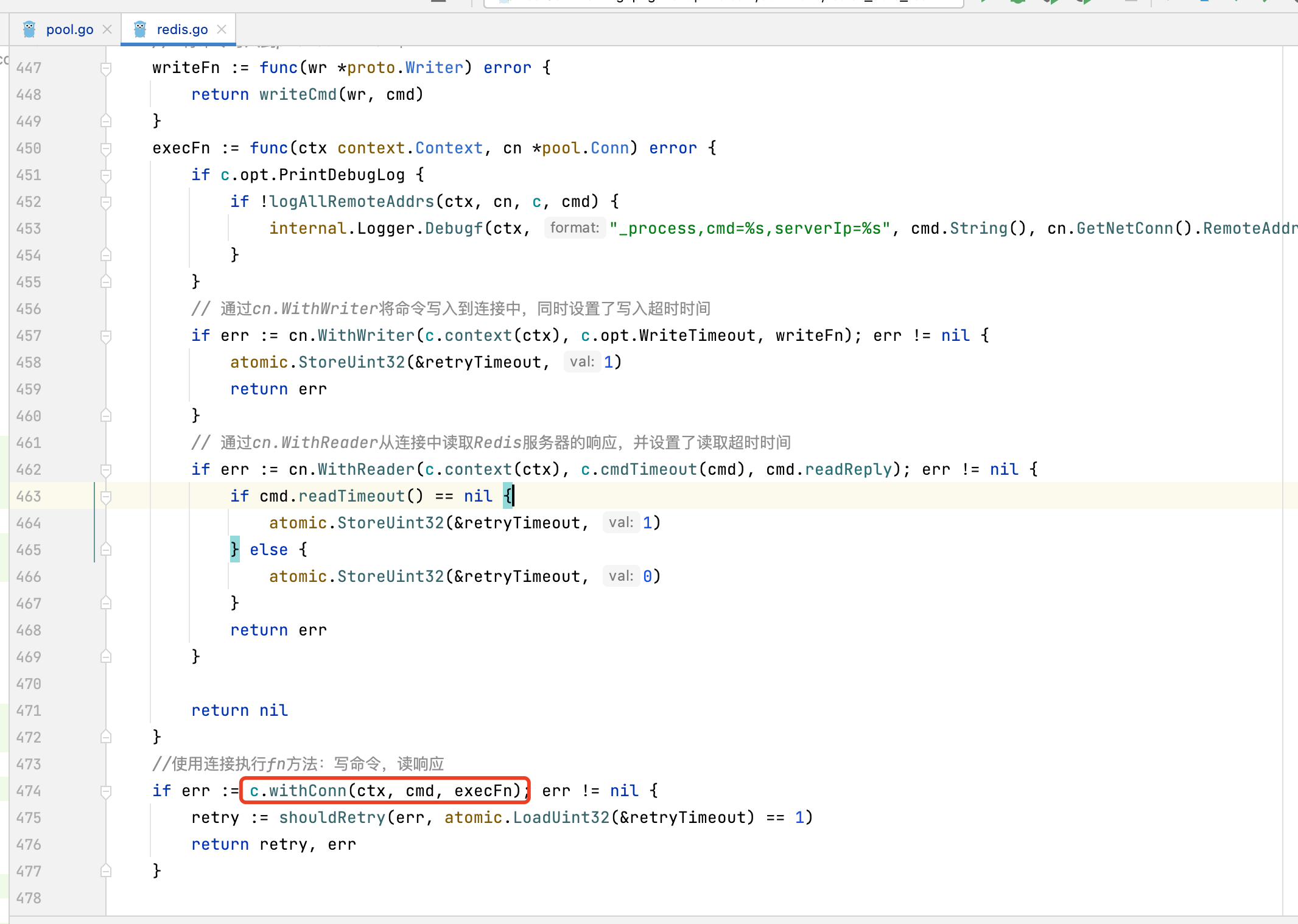Collapse the PrintDebugLog if block at line 451
Image resolution: width=1298 pixels, height=924 pixels.
click(106, 175)
